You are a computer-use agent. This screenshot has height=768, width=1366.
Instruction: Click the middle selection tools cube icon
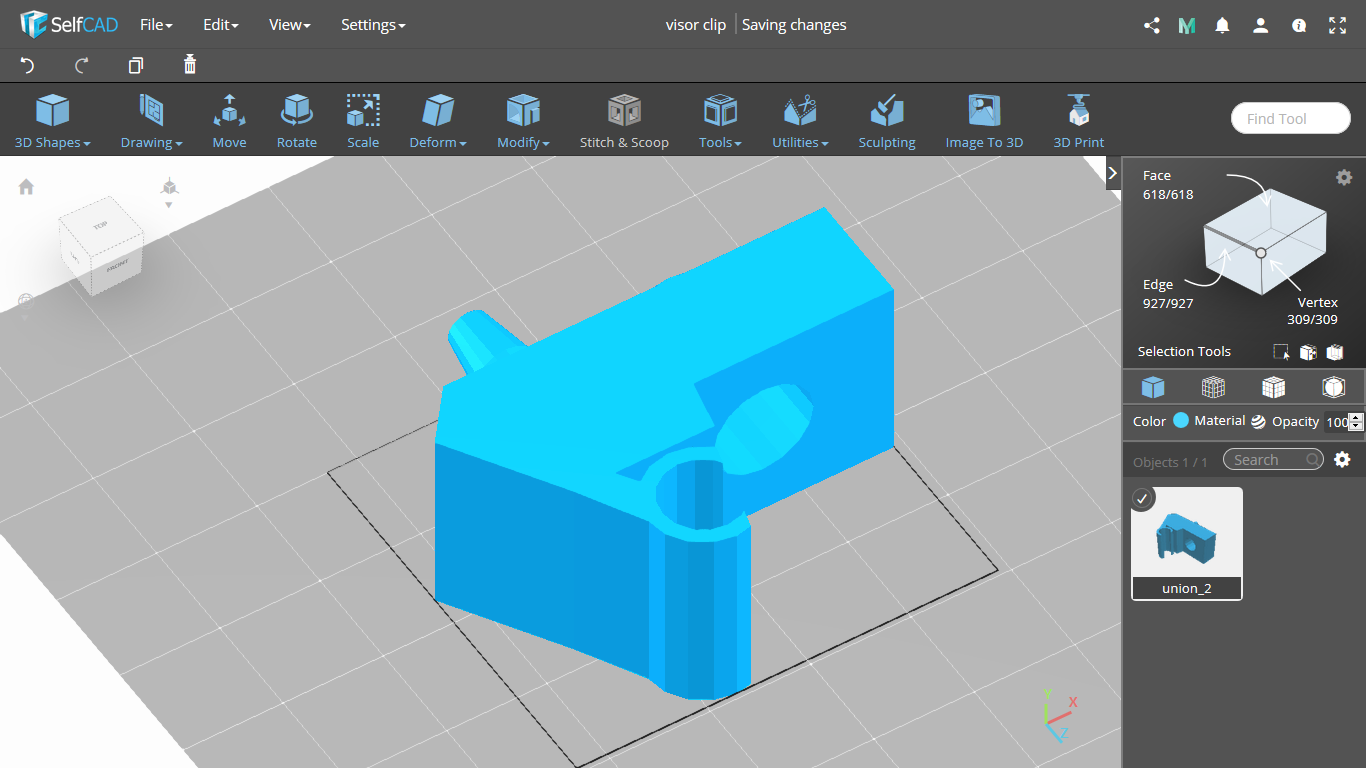tap(1307, 352)
